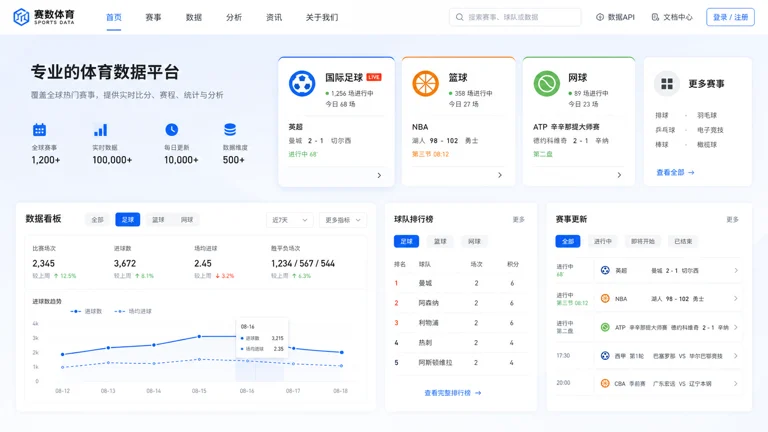Screen dimensions: 768x432
Task: Select 即将开始 filter in 赛事更新
Action: tap(642, 241)
